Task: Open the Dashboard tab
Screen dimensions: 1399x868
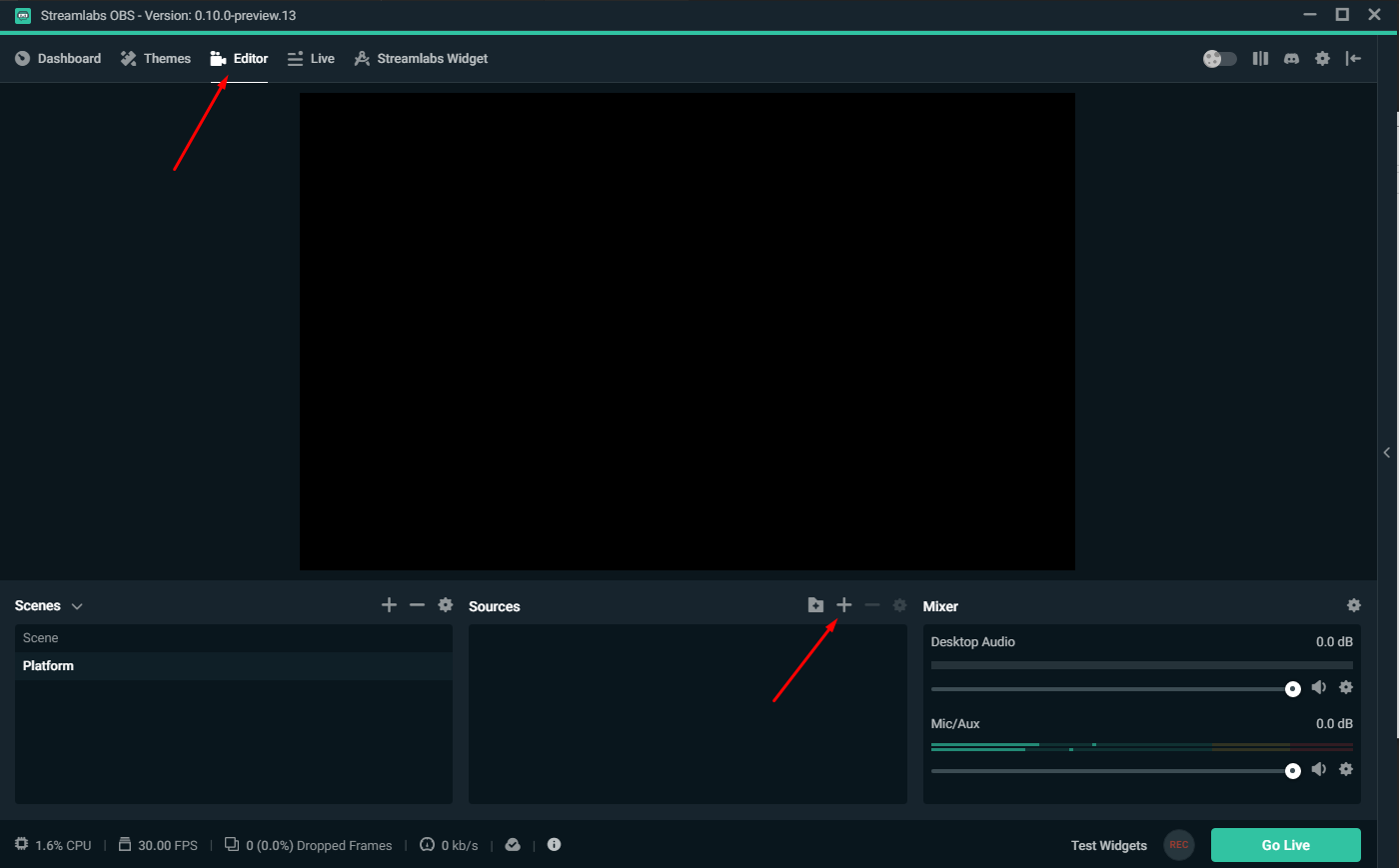Action: click(x=58, y=59)
